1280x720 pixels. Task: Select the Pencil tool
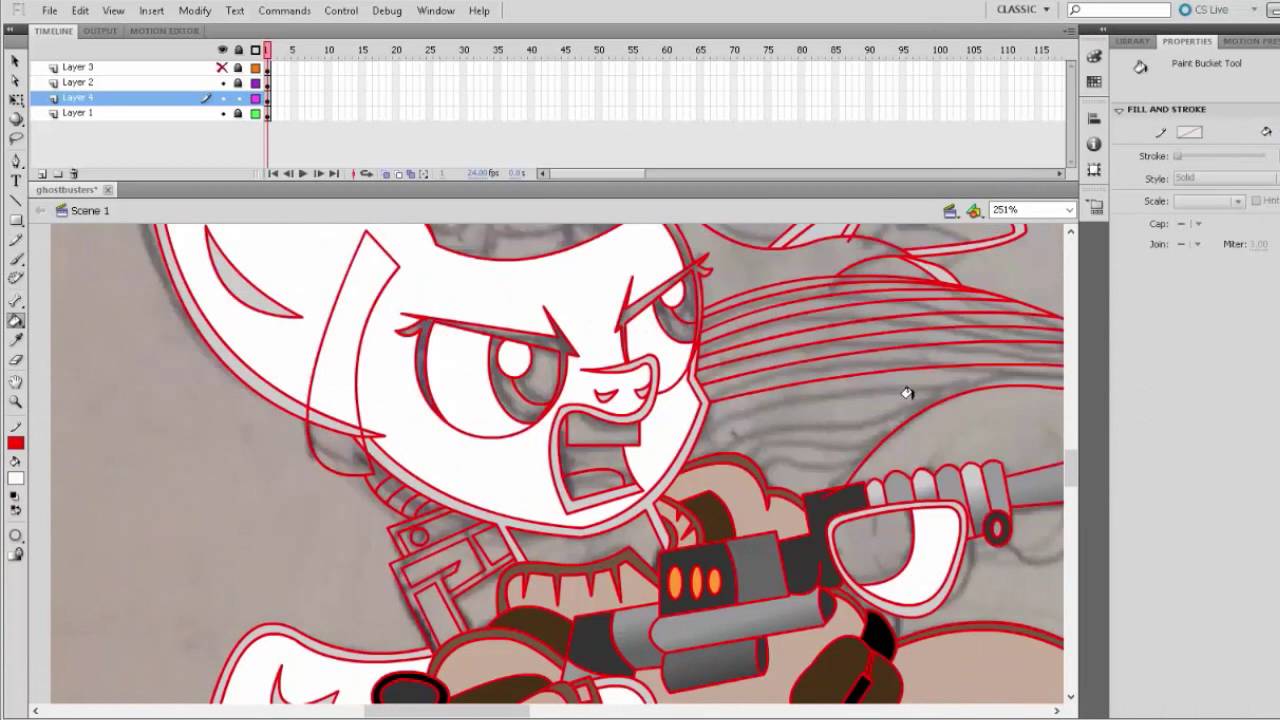point(15,240)
